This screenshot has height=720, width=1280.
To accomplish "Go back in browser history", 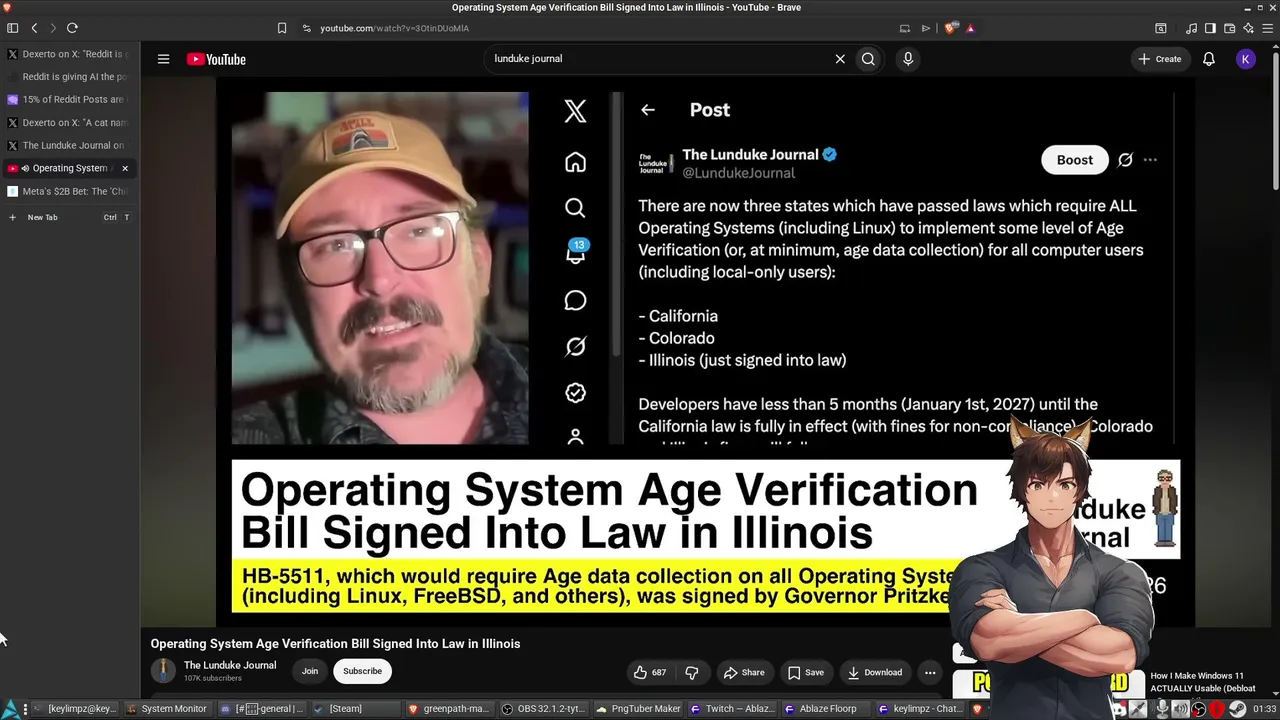I will point(34,28).
